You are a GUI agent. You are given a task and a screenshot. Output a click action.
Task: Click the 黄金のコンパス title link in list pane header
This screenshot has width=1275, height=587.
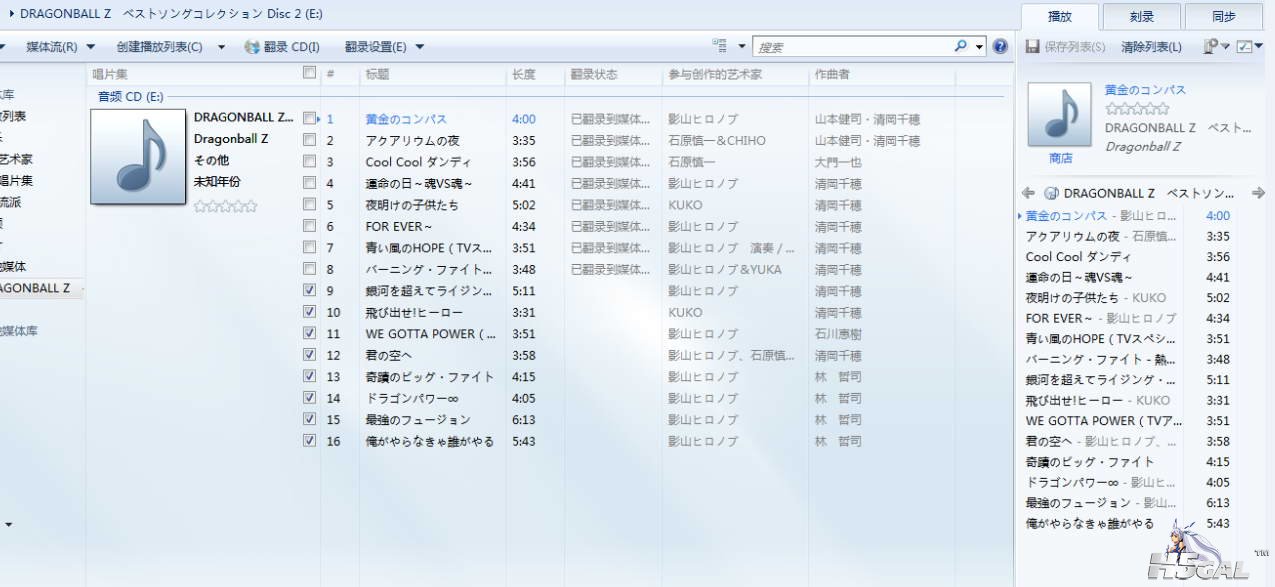(x=1145, y=90)
